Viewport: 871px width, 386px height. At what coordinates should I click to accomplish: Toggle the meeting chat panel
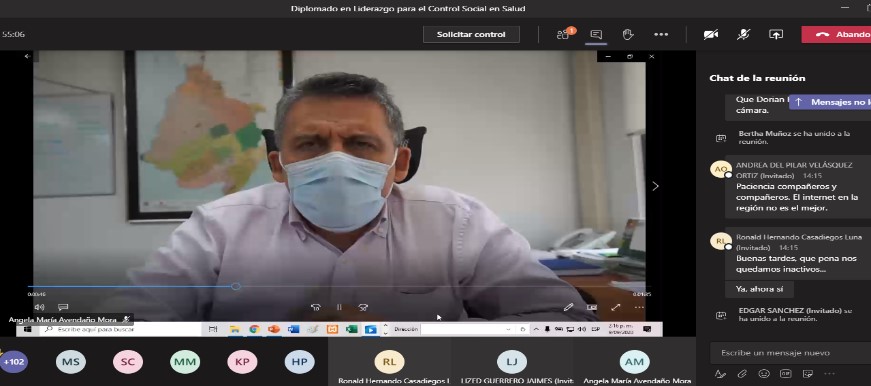596,34
